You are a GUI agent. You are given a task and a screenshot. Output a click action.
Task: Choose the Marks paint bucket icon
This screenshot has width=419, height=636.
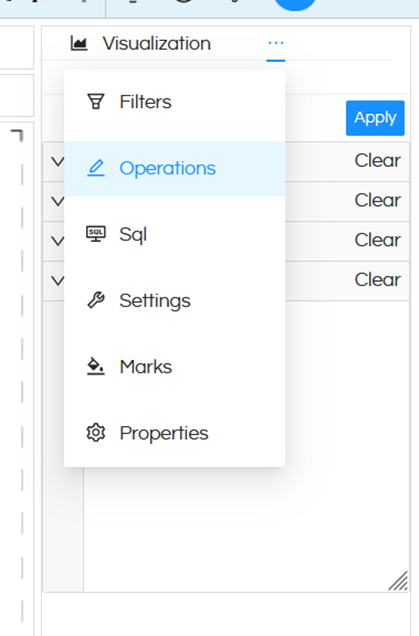[96, 367]
